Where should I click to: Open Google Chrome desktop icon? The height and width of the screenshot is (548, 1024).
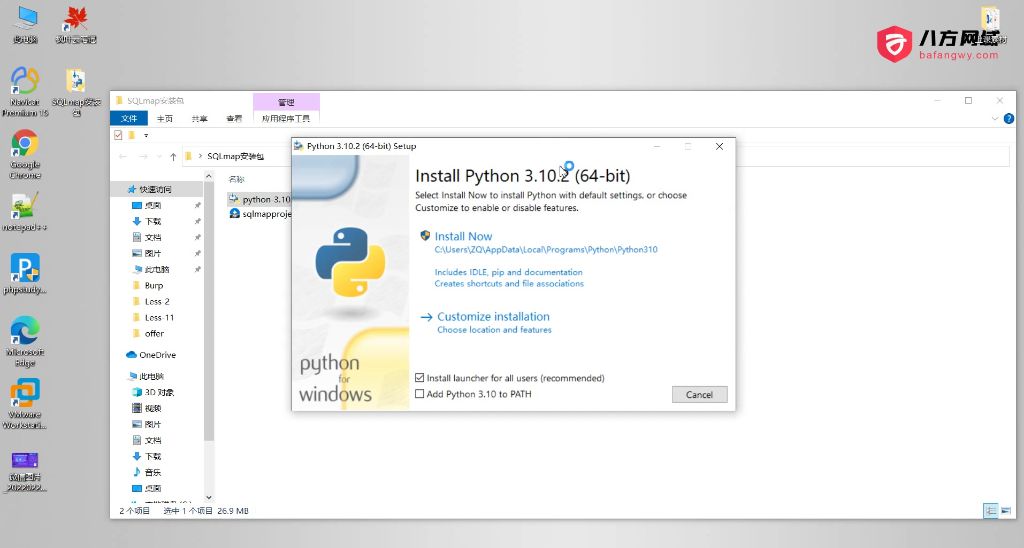[x=25, y=154]
